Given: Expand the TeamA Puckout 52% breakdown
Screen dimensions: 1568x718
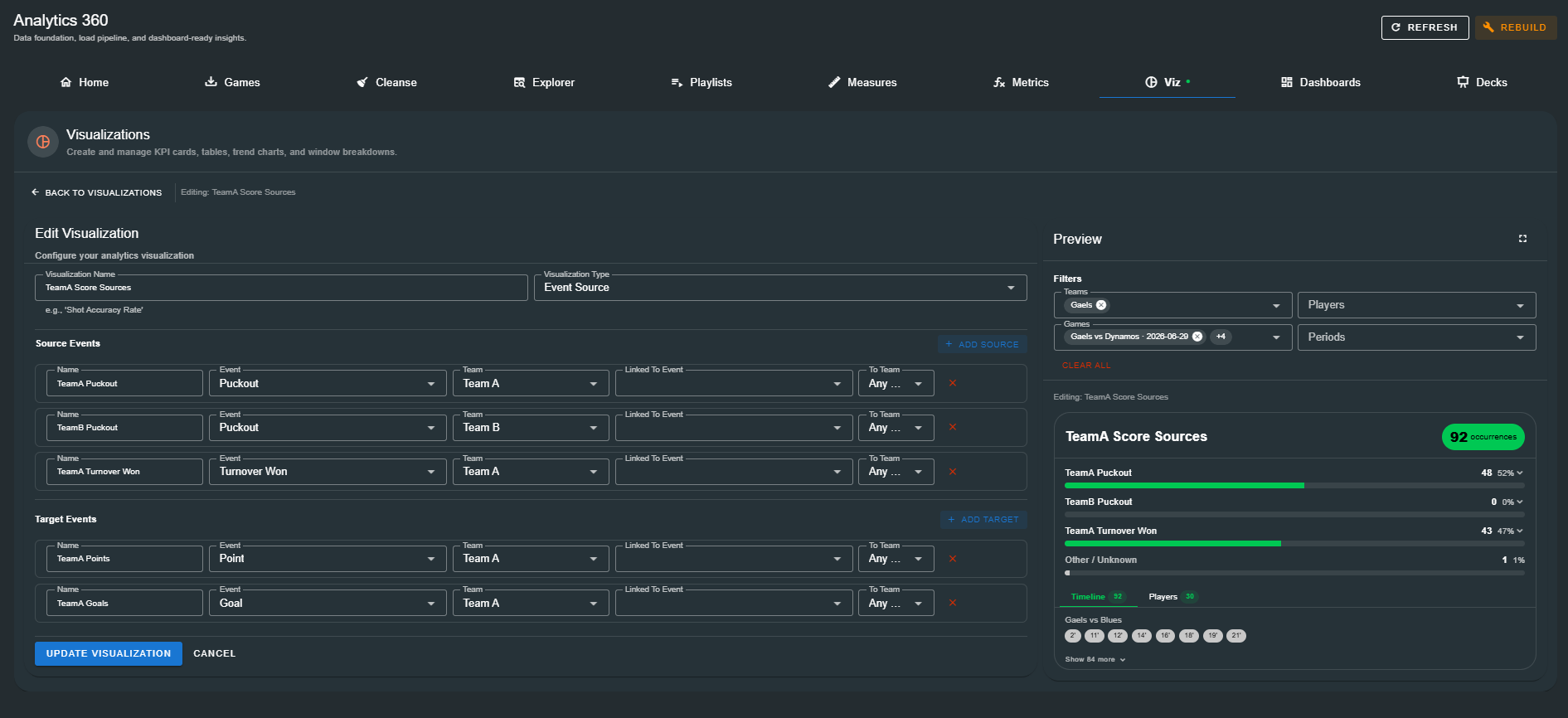Looking at the screenshot, I should 1519,473.
